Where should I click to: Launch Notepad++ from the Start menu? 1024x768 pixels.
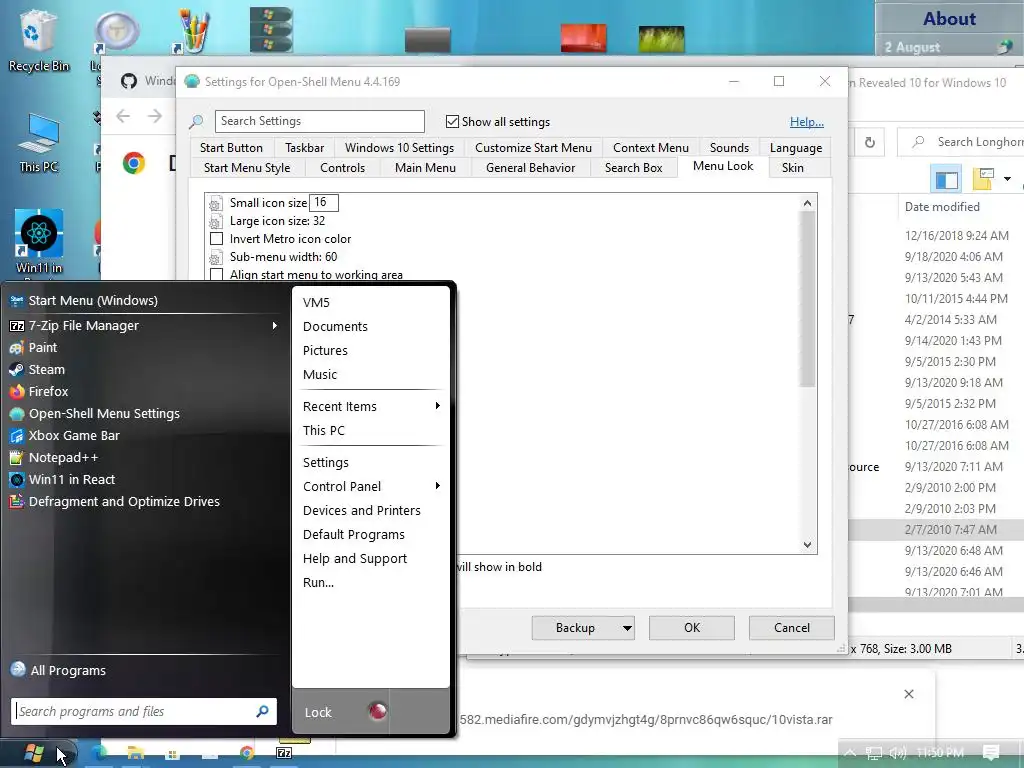pyautogui.click(x=144, y=457)
